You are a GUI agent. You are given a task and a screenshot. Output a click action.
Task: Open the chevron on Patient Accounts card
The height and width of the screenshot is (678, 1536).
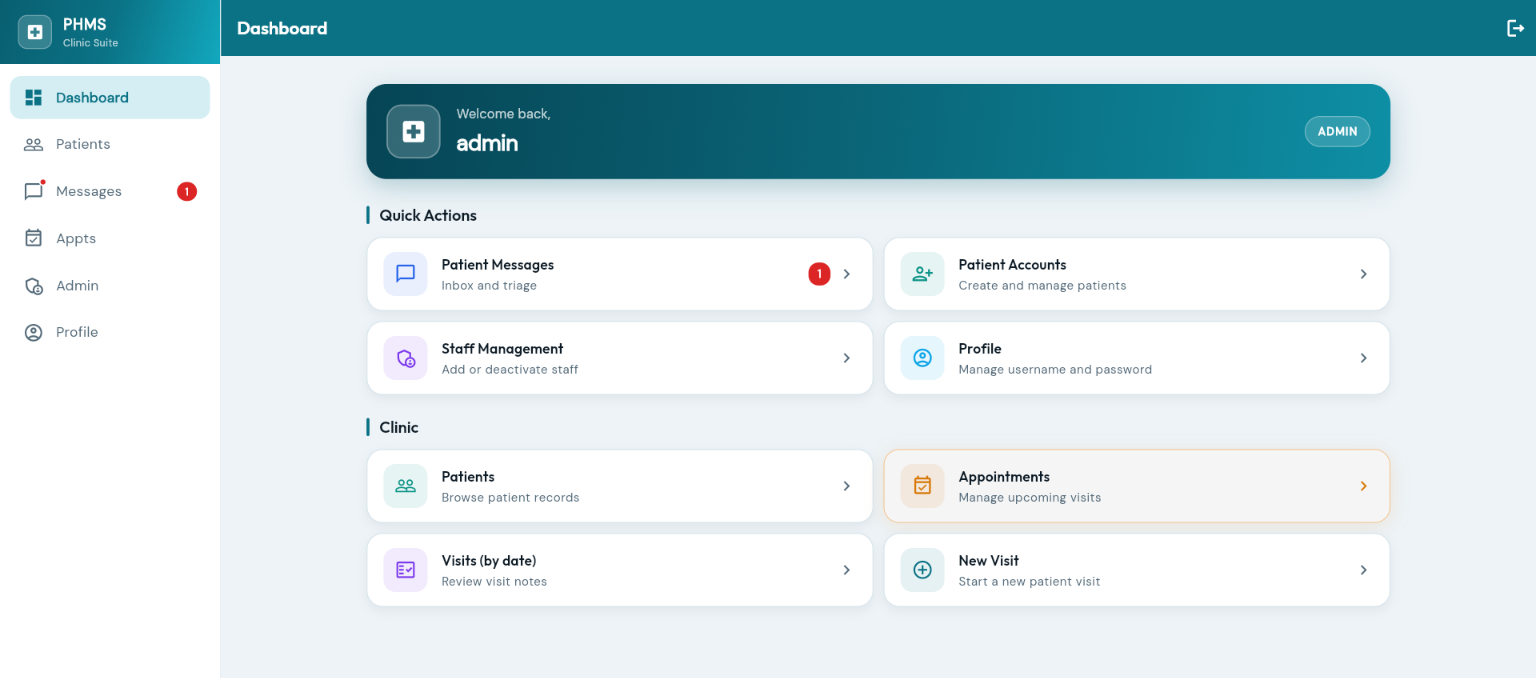1363,274
